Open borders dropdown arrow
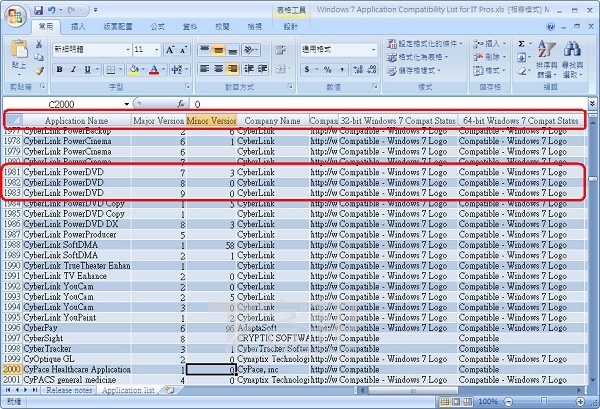This screenshot has height=409, width=600. point(121,70)
